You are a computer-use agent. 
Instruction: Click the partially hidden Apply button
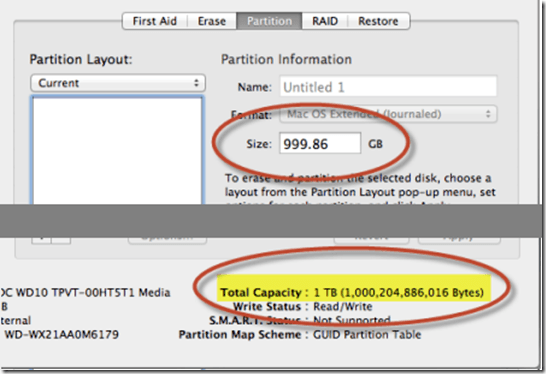coord(459,240)
